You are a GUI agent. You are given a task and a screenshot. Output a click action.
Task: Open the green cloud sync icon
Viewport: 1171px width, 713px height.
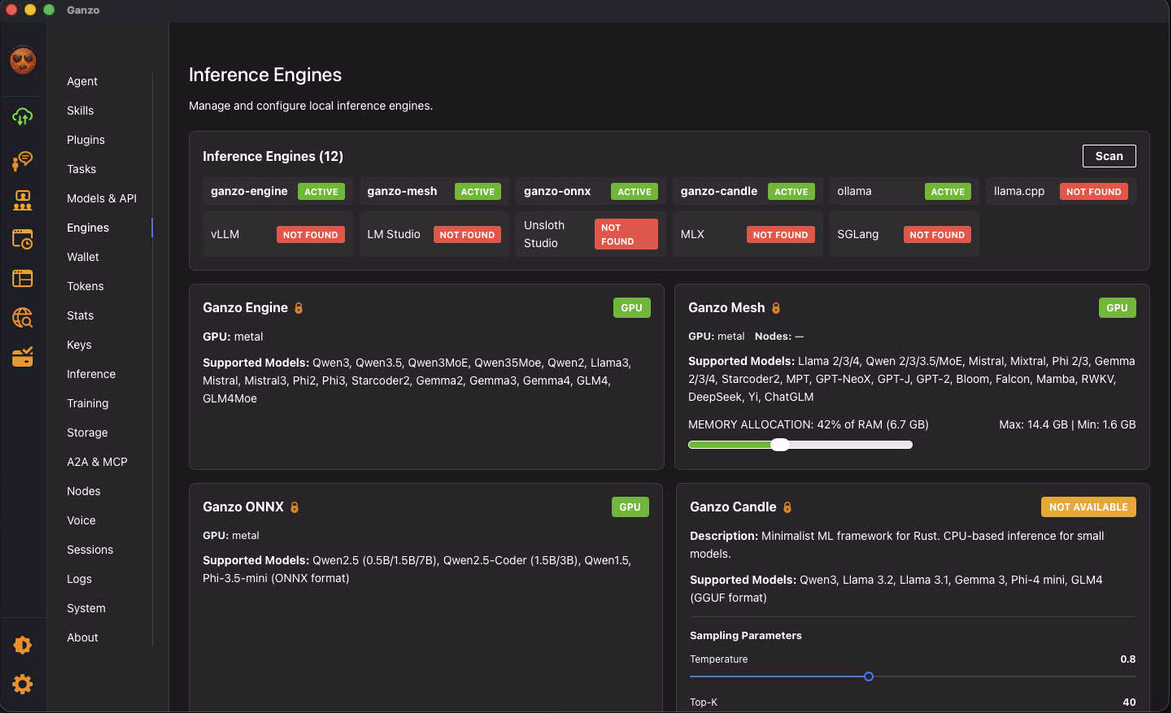(x=22, y=116)
